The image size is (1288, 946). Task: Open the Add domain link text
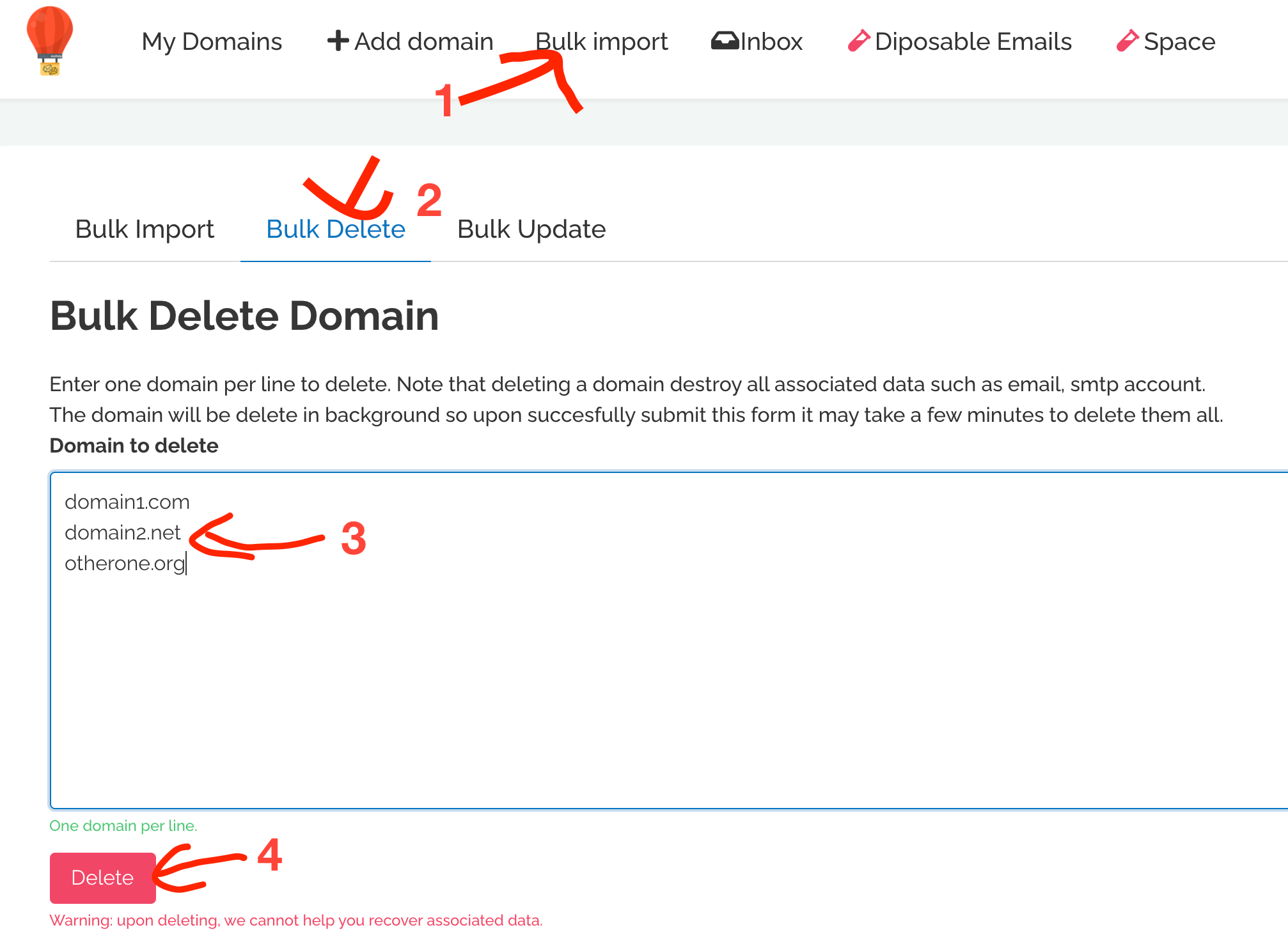tap(423, 42)
